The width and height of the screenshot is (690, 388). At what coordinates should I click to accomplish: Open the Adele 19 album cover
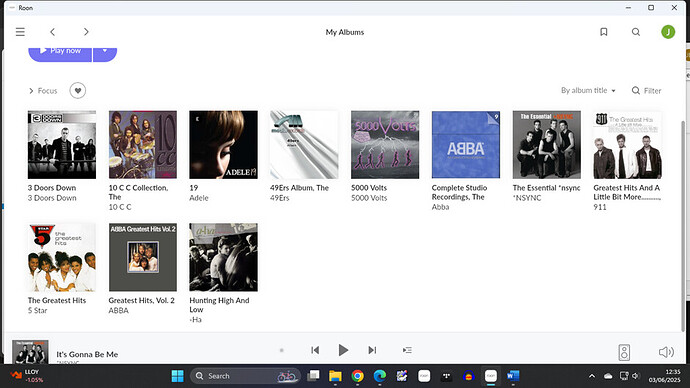(224, 145)
